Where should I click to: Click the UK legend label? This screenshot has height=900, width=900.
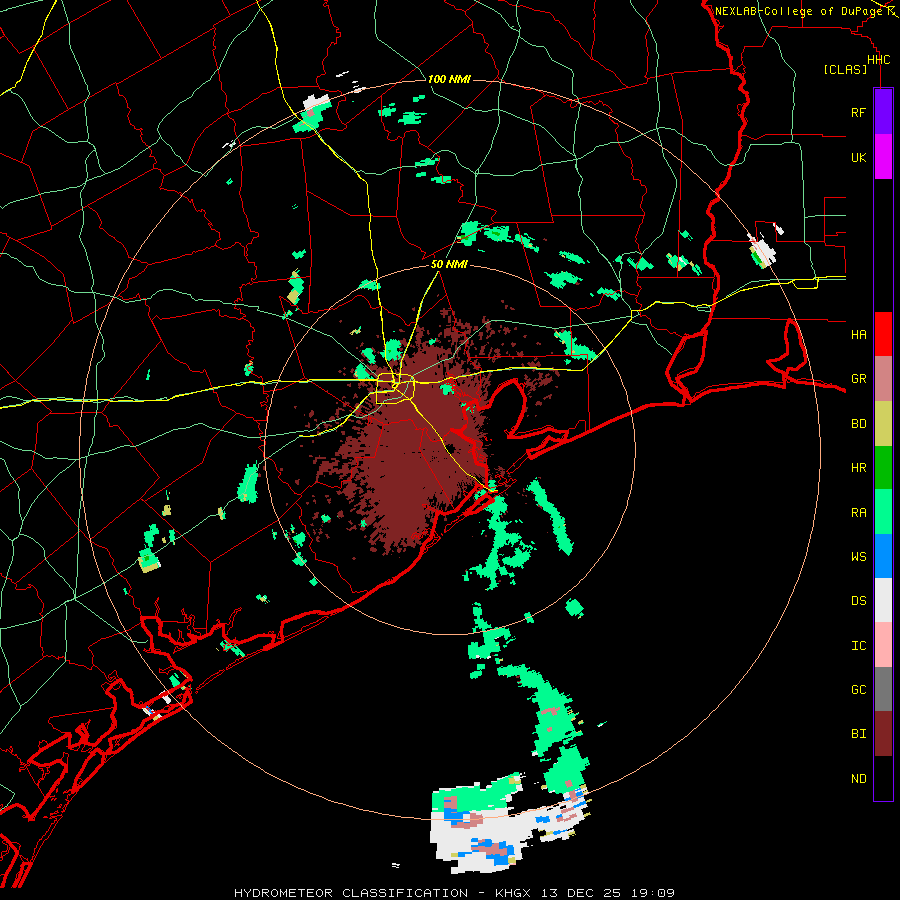858,157
